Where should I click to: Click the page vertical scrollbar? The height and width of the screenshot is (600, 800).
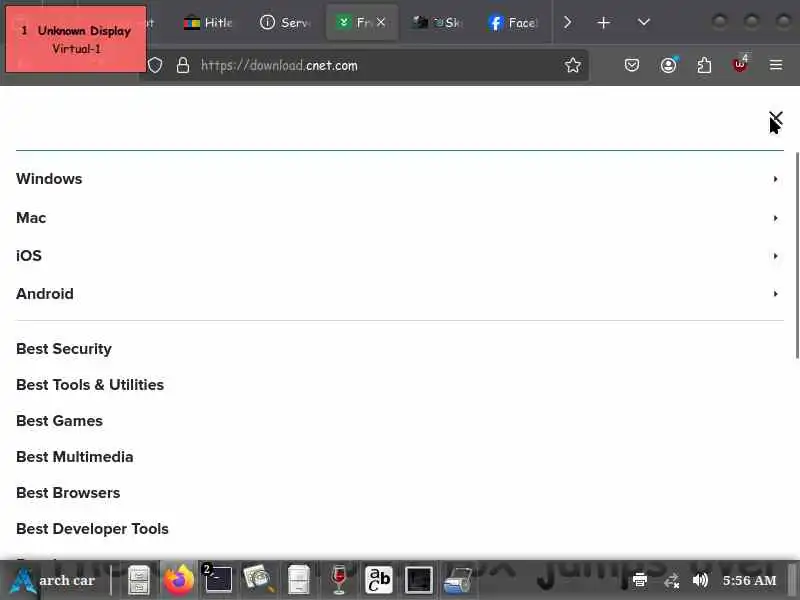797,255
